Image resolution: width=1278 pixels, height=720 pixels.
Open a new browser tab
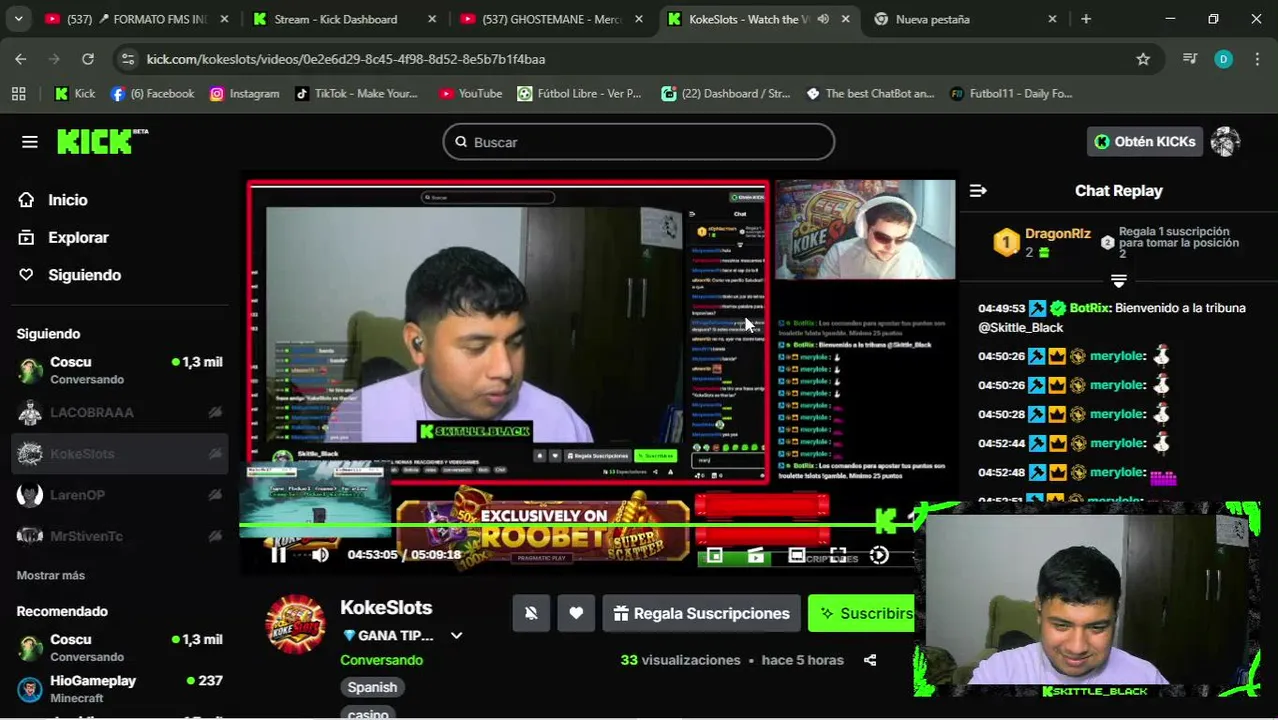1086,19
